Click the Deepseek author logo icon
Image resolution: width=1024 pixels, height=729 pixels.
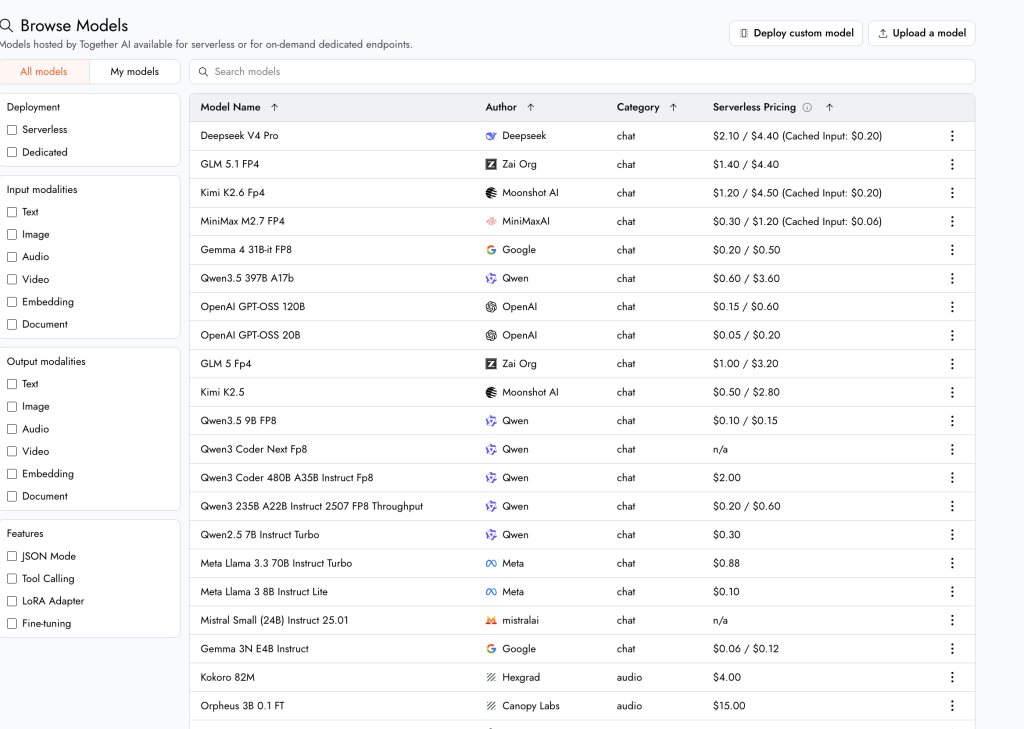point(491,136)
